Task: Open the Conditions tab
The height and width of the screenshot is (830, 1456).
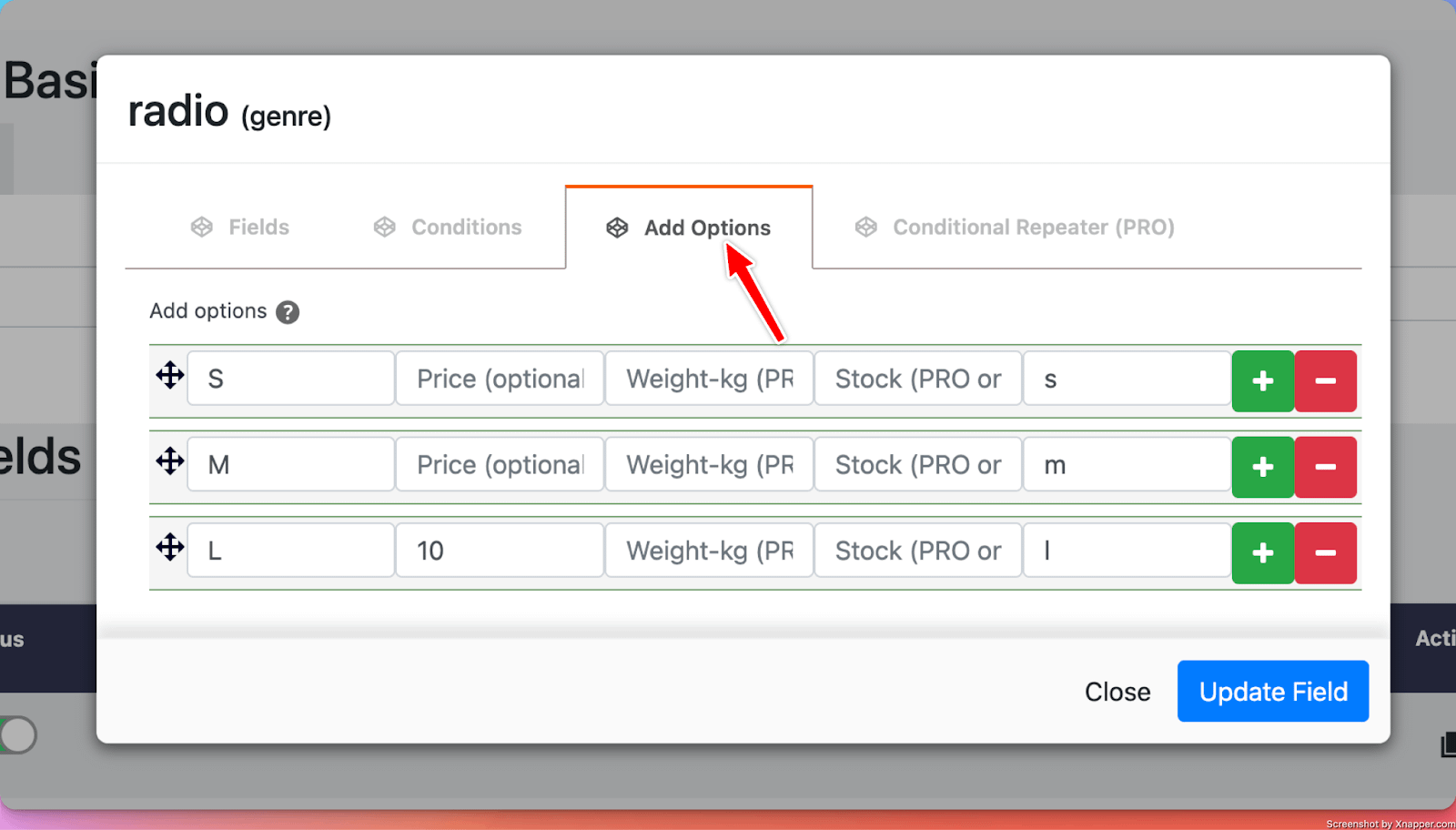Action: coord(448,228)
